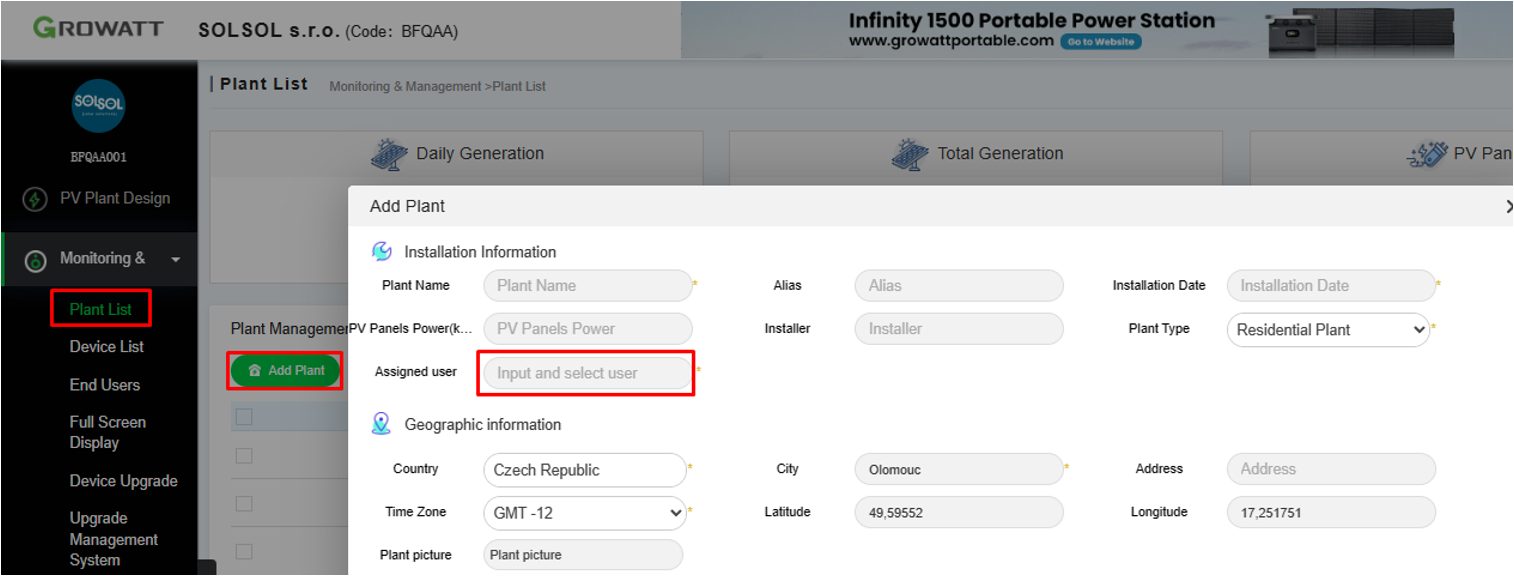
Task: Click the Growatt logo in header
Action: coord(98,28)
